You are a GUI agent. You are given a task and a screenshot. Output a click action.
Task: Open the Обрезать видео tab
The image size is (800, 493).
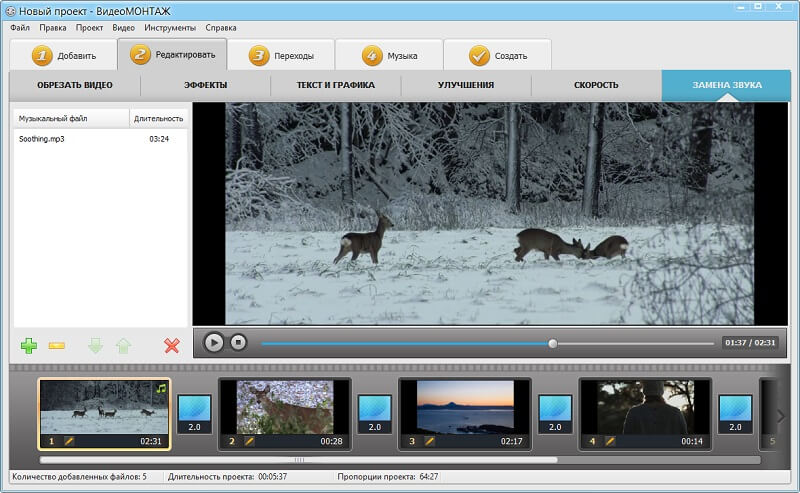click(75, 85)
